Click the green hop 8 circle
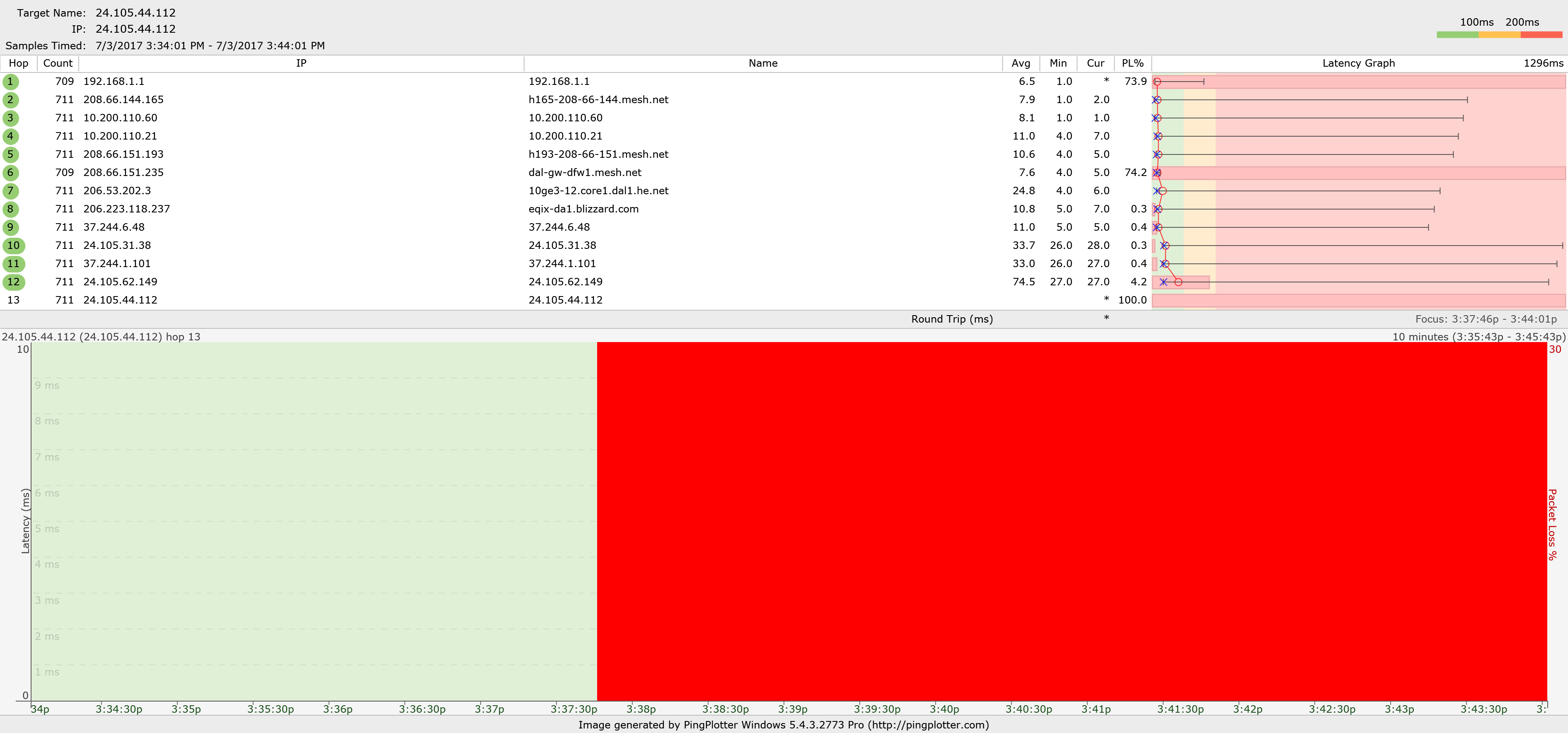The image size is (1568, 733). pyautogui.click(x=10, y=209)
